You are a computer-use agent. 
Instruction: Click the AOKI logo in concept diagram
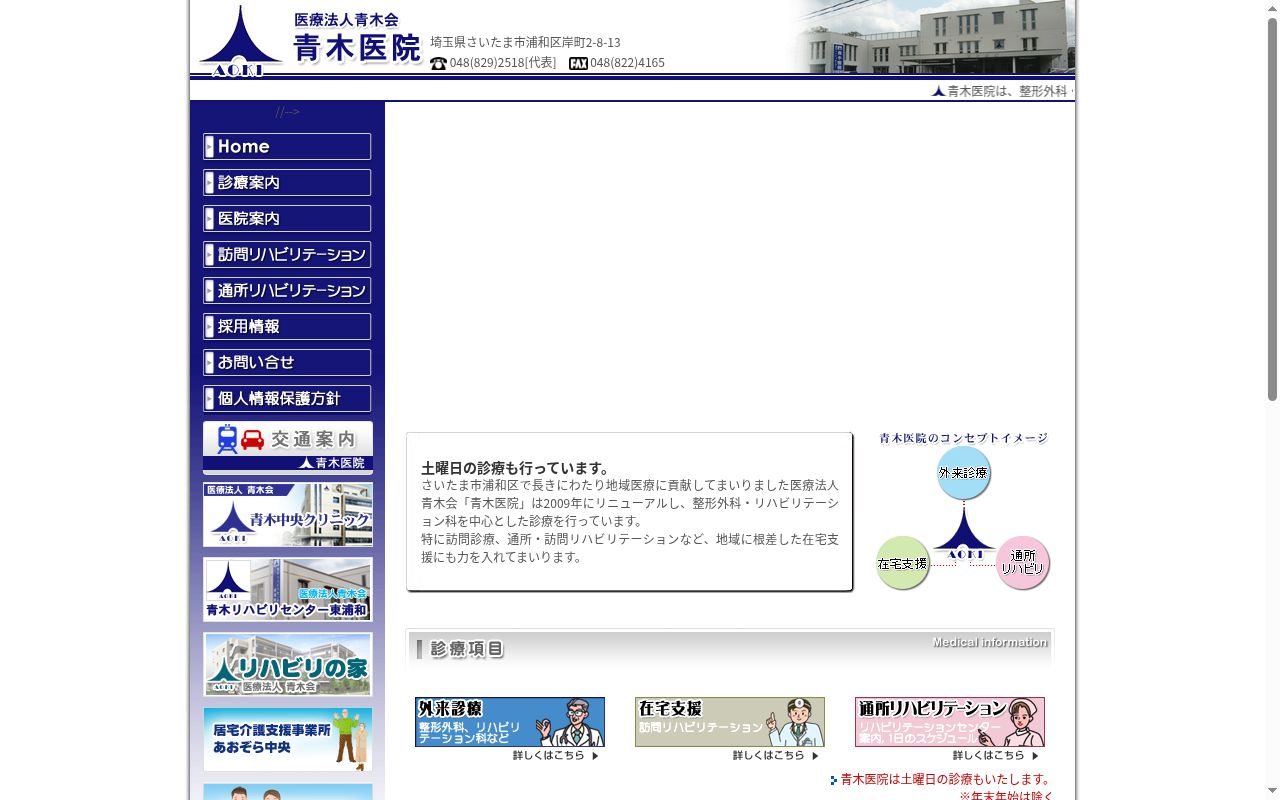tap(964, 533)
